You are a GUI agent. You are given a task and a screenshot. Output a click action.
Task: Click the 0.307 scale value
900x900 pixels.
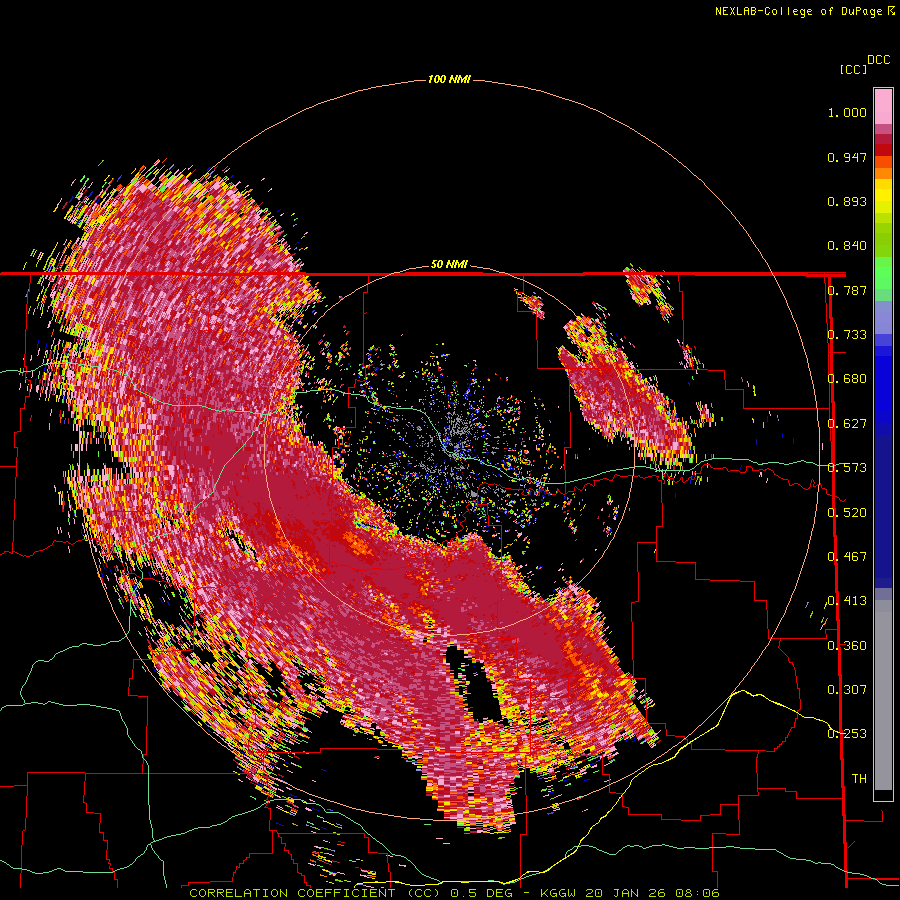pos(847,690)
